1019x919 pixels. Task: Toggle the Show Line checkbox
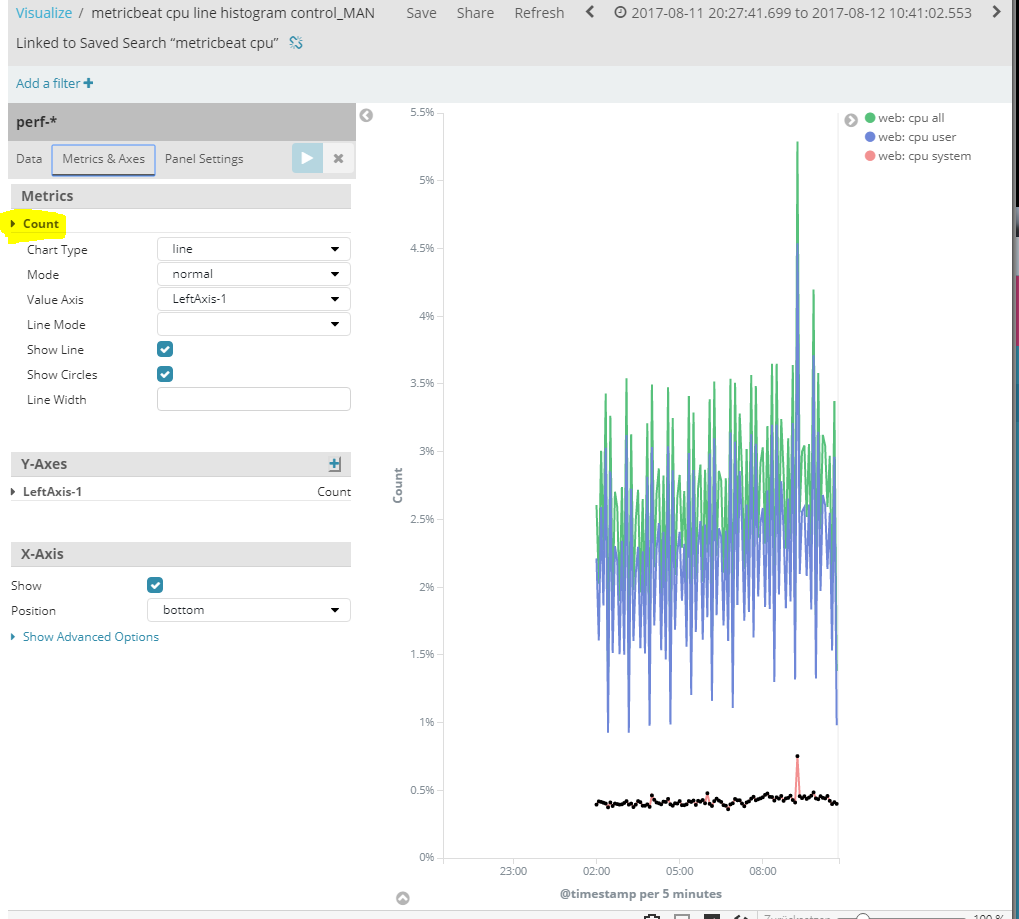point(165,349)
